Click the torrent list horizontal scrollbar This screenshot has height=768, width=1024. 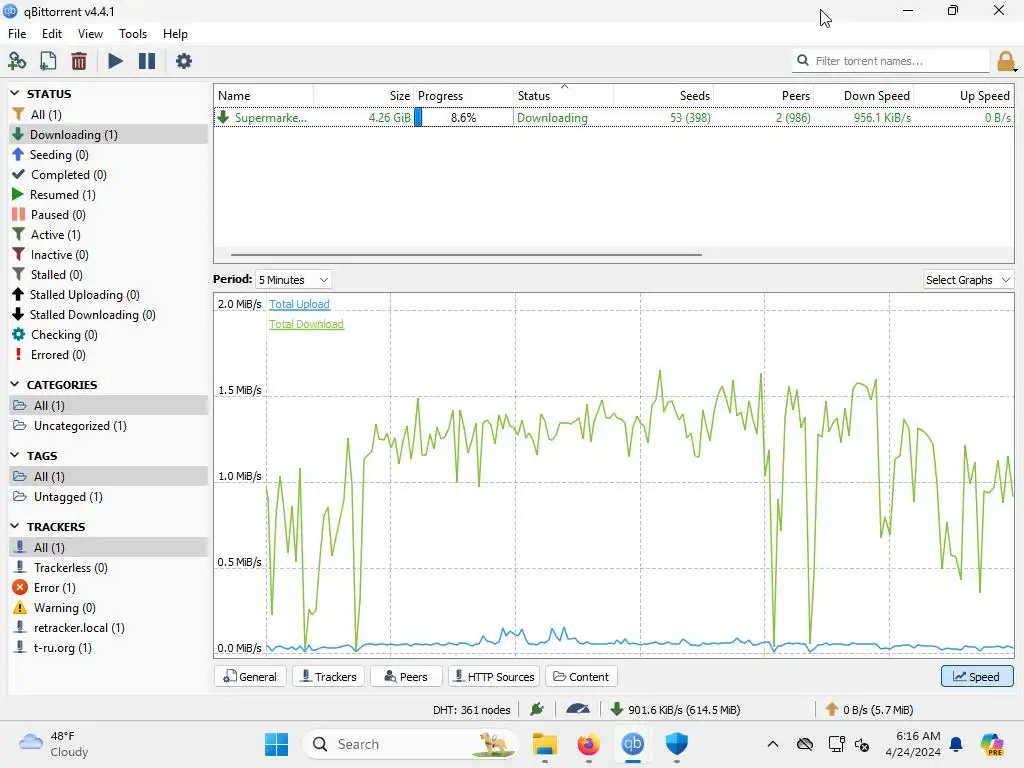click(x=466, y=255)
